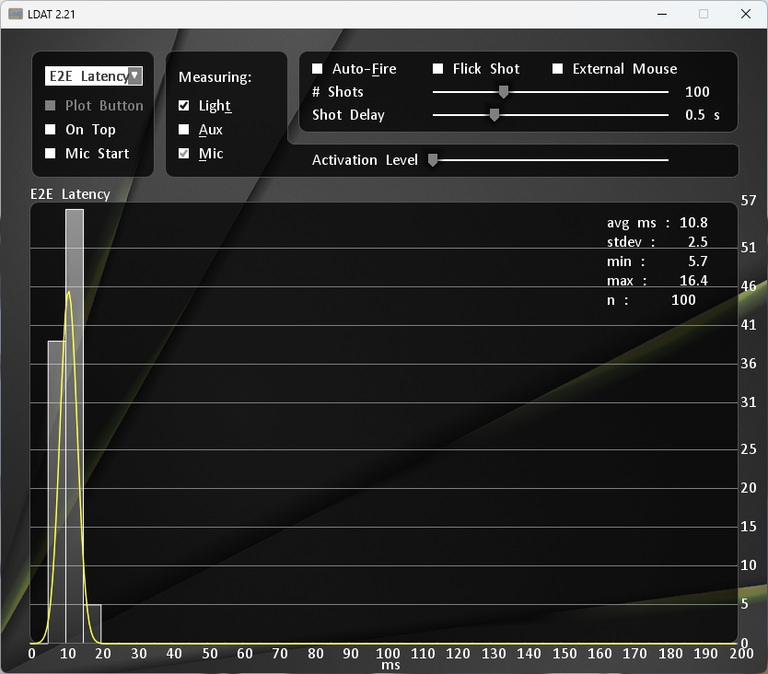Tick the Aux measuring checkbox
Screen dimensions: 768x674
[x=184, y=129]
